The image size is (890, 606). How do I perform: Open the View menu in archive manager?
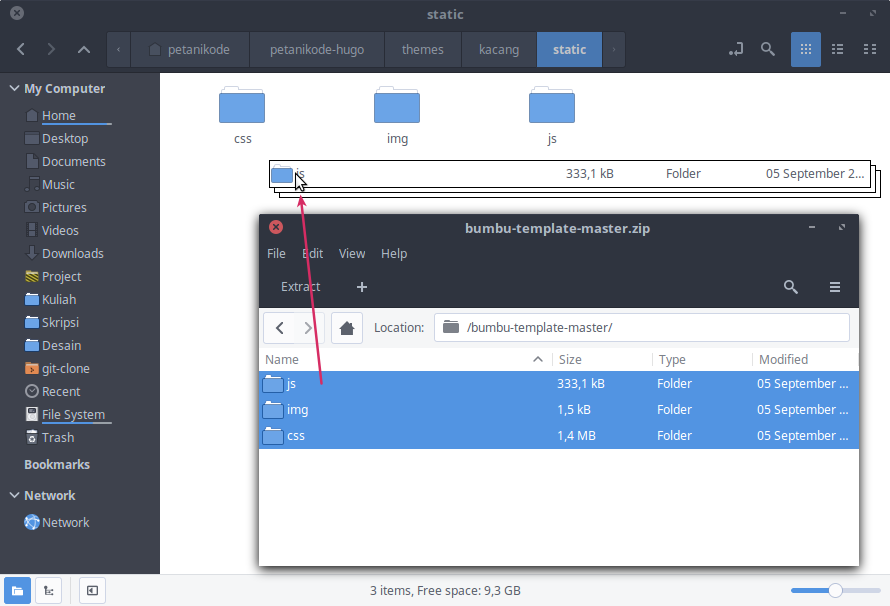352,253
